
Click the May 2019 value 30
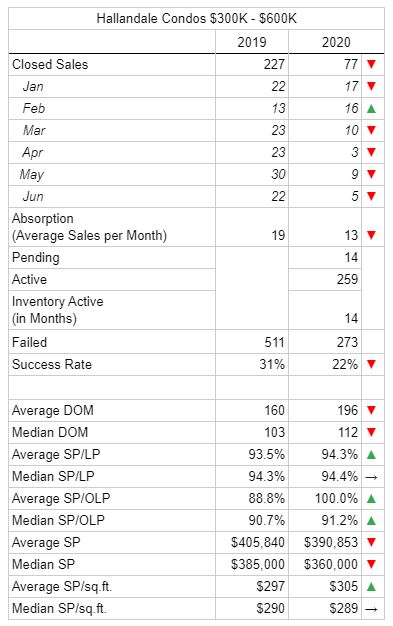[x=278, y=174]
